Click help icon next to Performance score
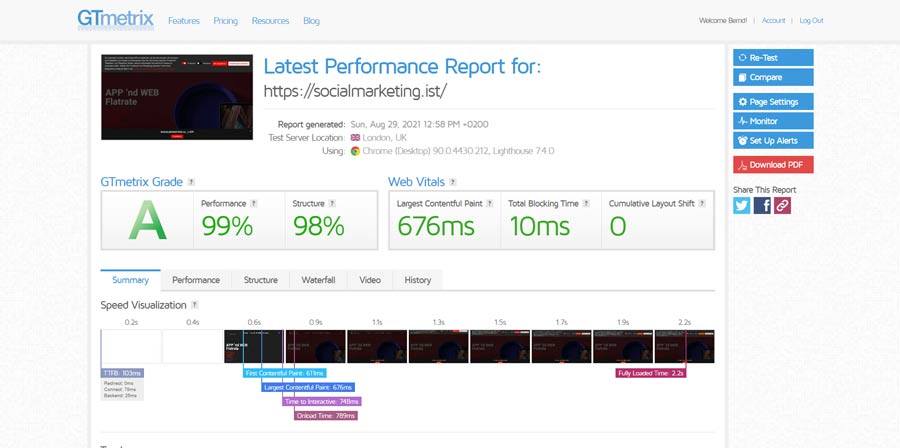 (254, 204)
